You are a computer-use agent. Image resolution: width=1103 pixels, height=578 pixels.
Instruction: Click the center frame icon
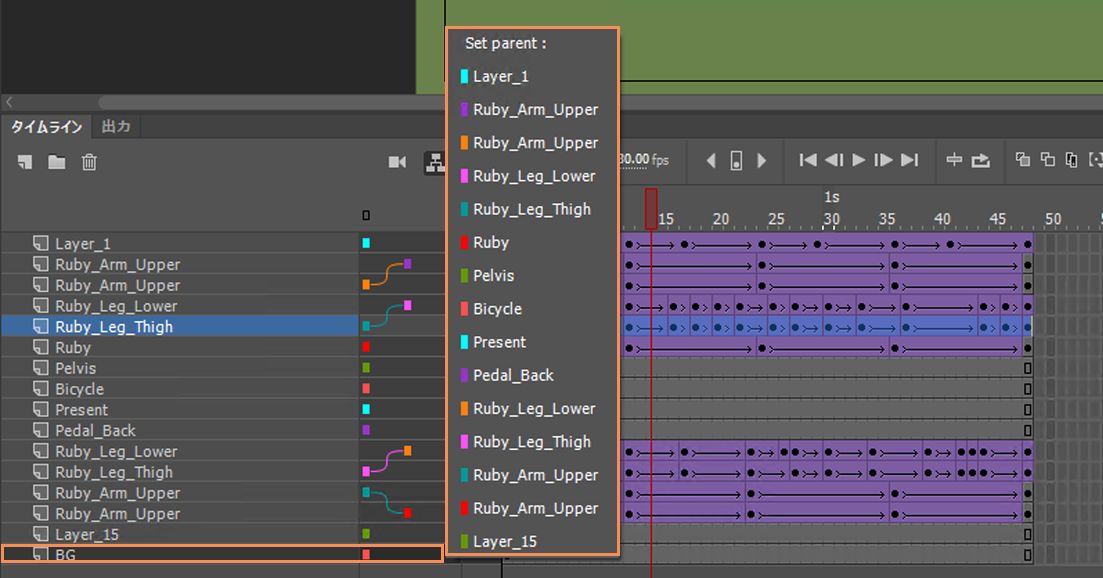tap(954, 160)
